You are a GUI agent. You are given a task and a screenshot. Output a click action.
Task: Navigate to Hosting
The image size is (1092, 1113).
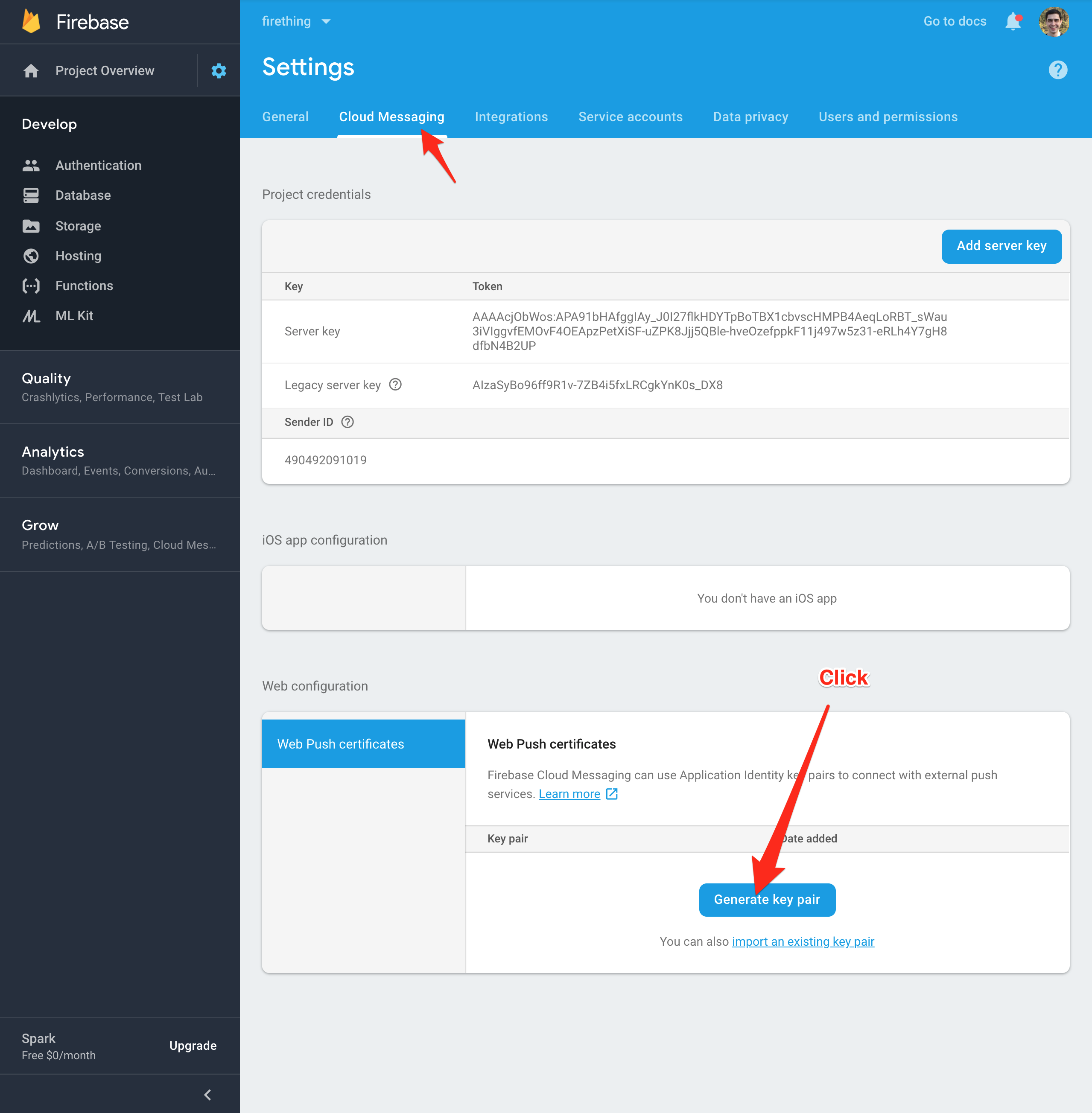tap(78, 256)
